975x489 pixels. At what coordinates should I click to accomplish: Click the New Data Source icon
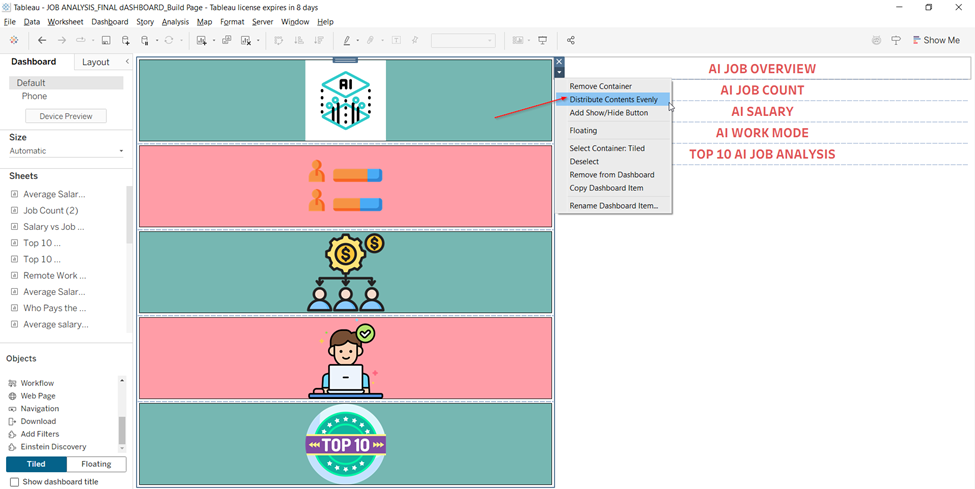coord(126,40)
